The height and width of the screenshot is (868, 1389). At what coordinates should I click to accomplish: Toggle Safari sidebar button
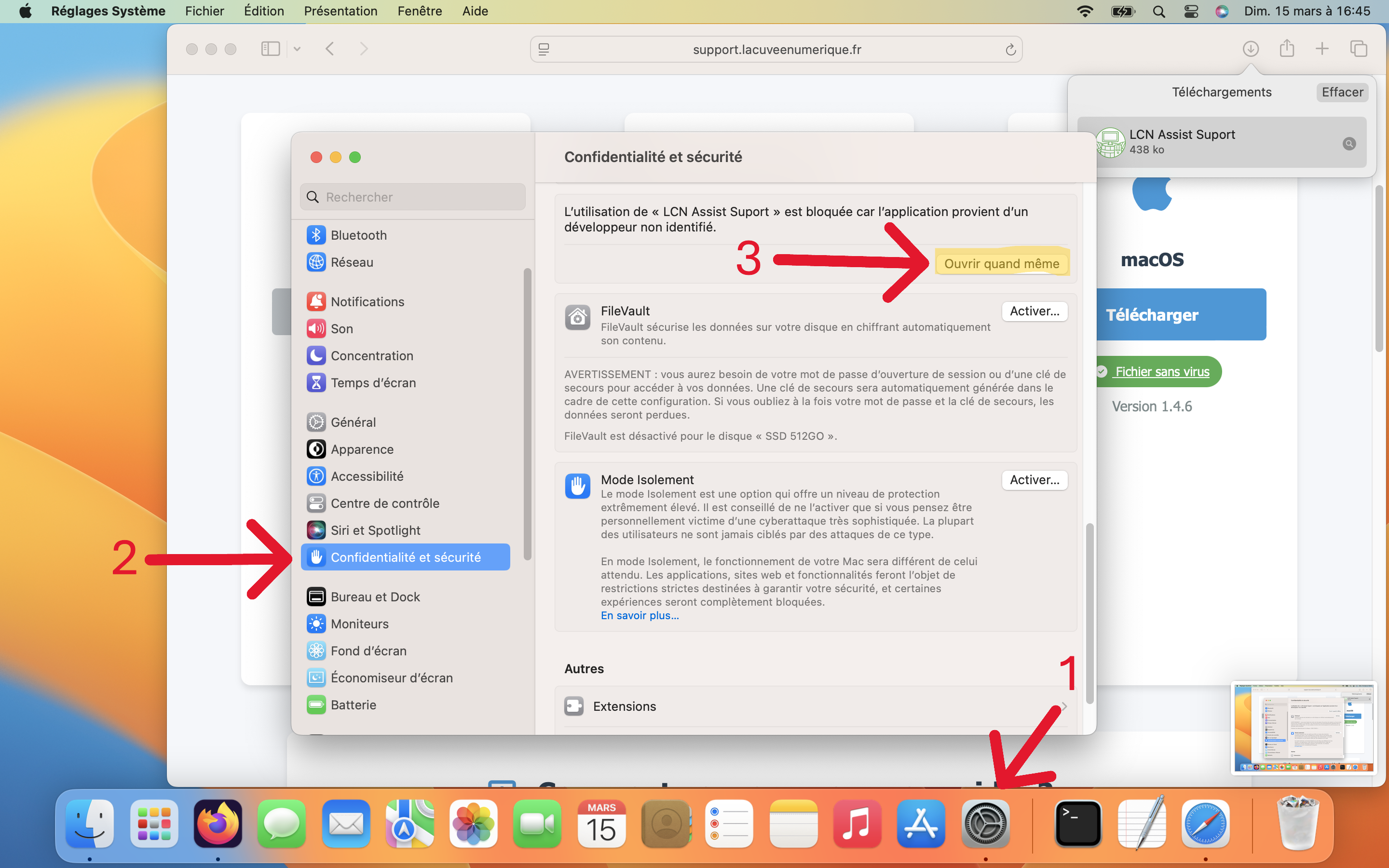[x=271, y=49]
